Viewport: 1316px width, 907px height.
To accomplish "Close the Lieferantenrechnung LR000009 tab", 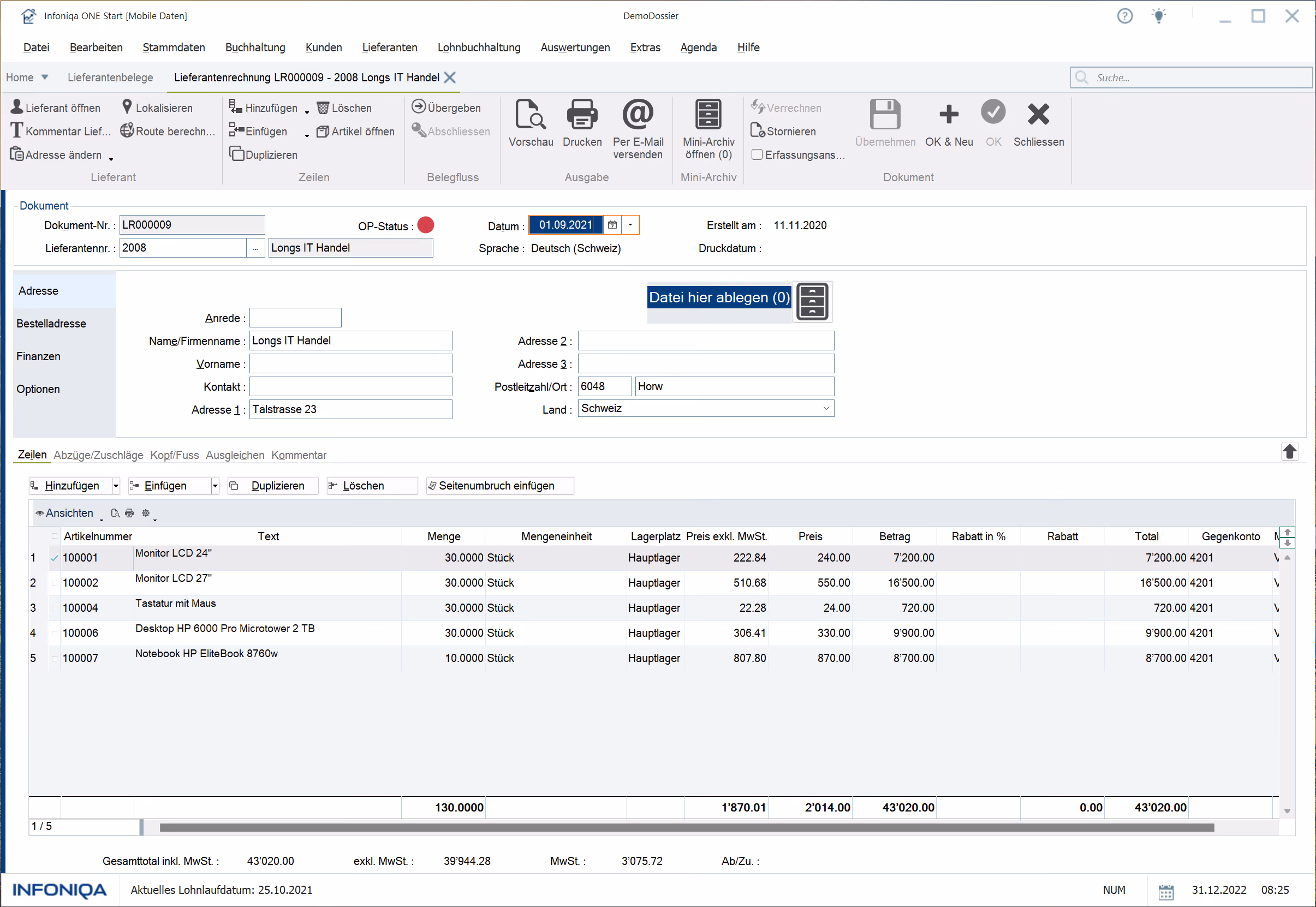I will 450,77.
